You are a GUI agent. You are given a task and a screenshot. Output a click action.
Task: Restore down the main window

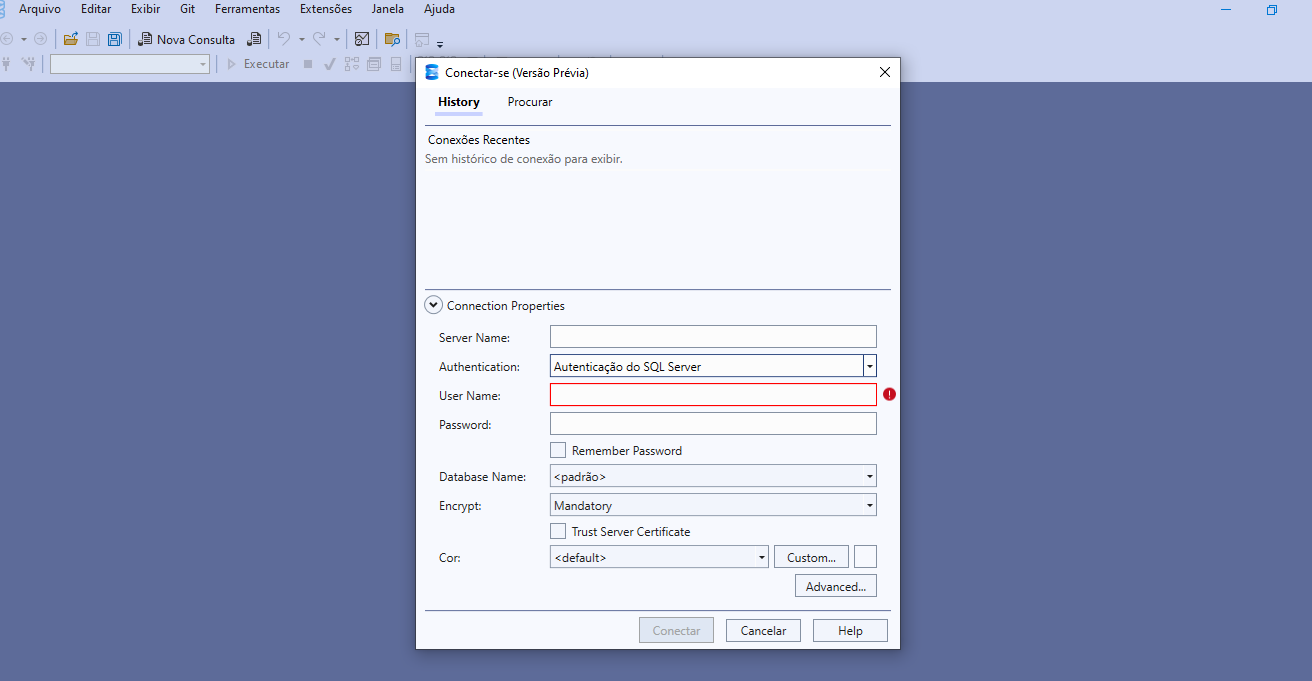pos(1272,10)
